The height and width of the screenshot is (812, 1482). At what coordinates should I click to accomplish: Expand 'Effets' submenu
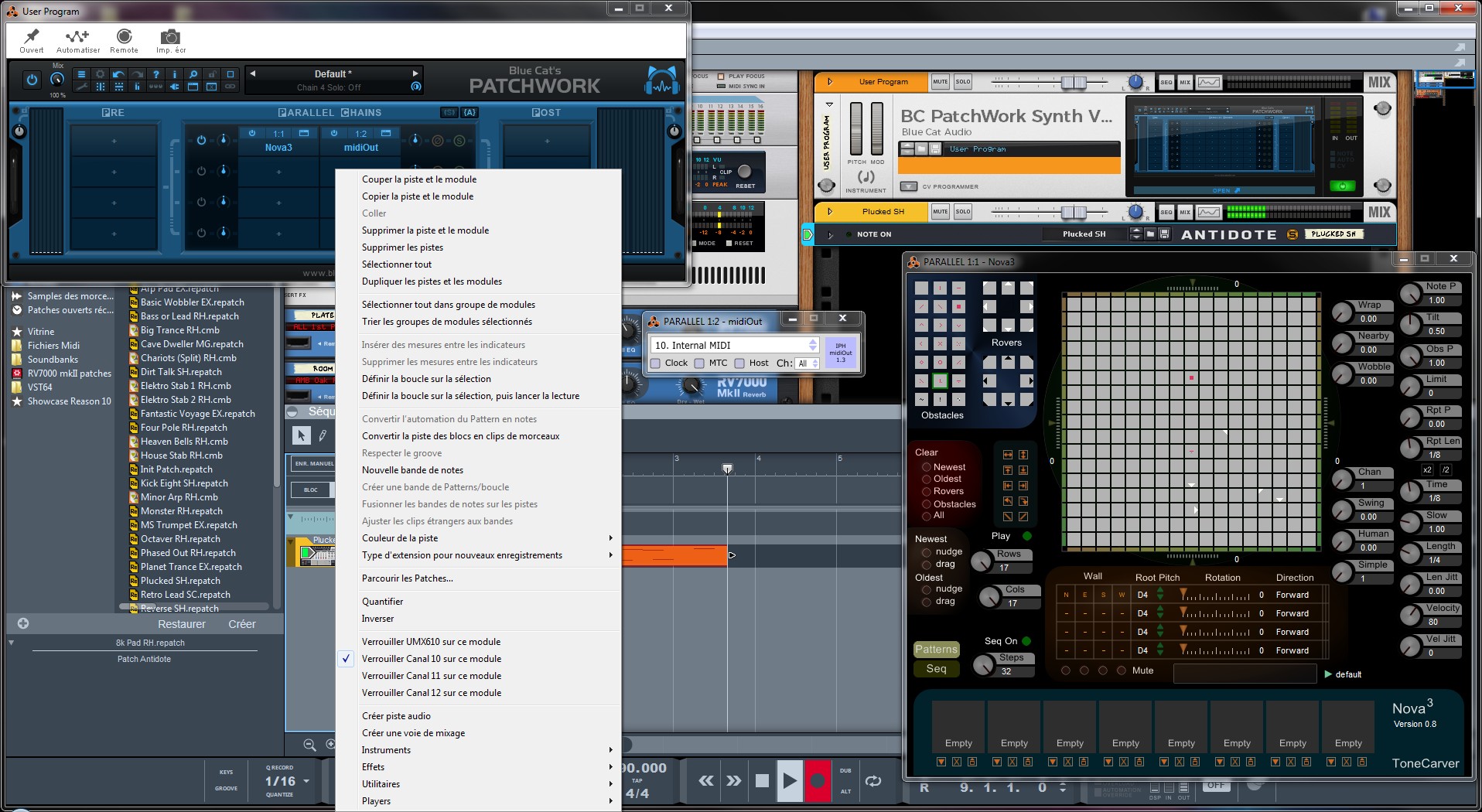click(x=478, y=767)
